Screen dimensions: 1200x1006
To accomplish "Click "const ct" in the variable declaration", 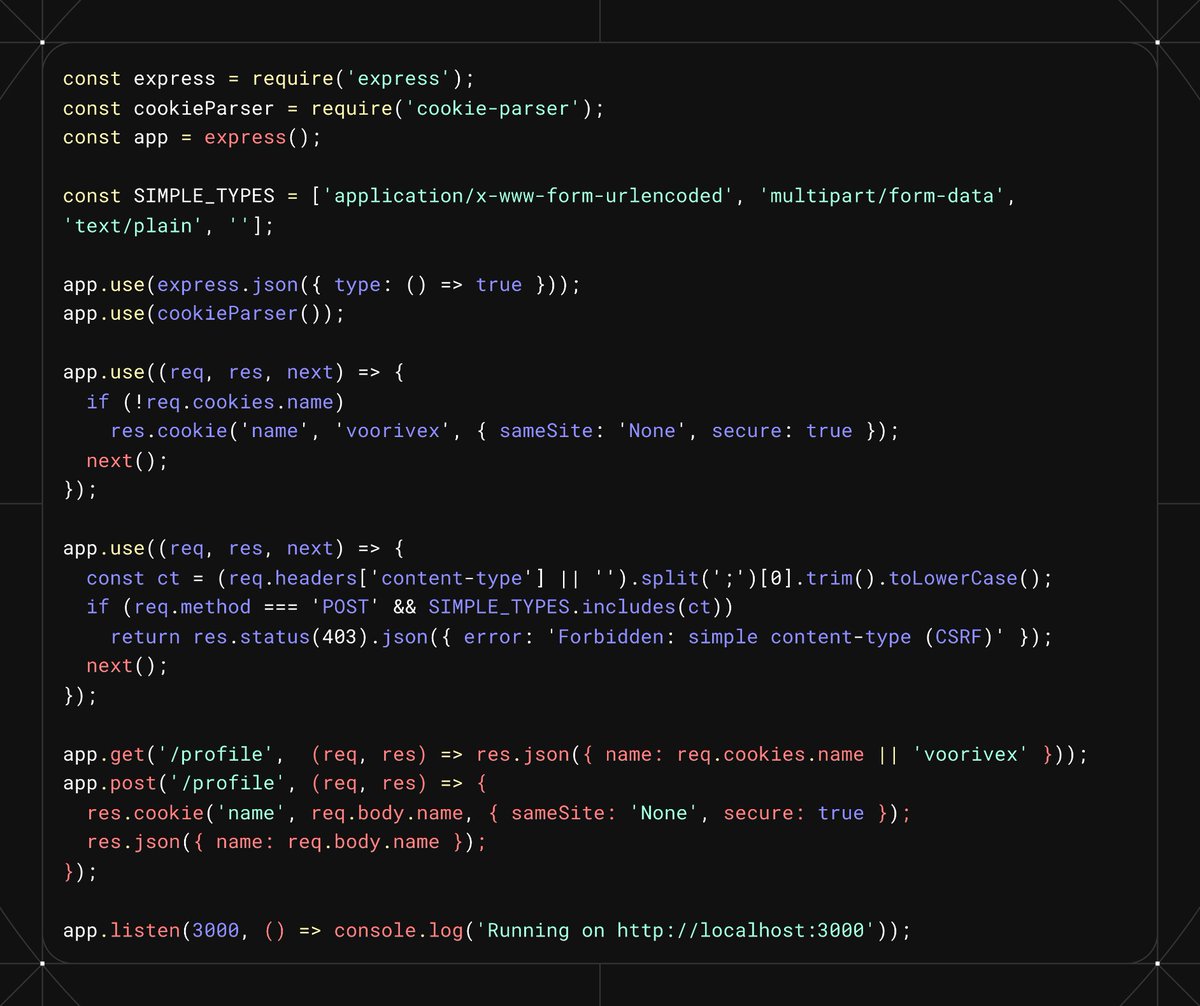I will (133, 578).
